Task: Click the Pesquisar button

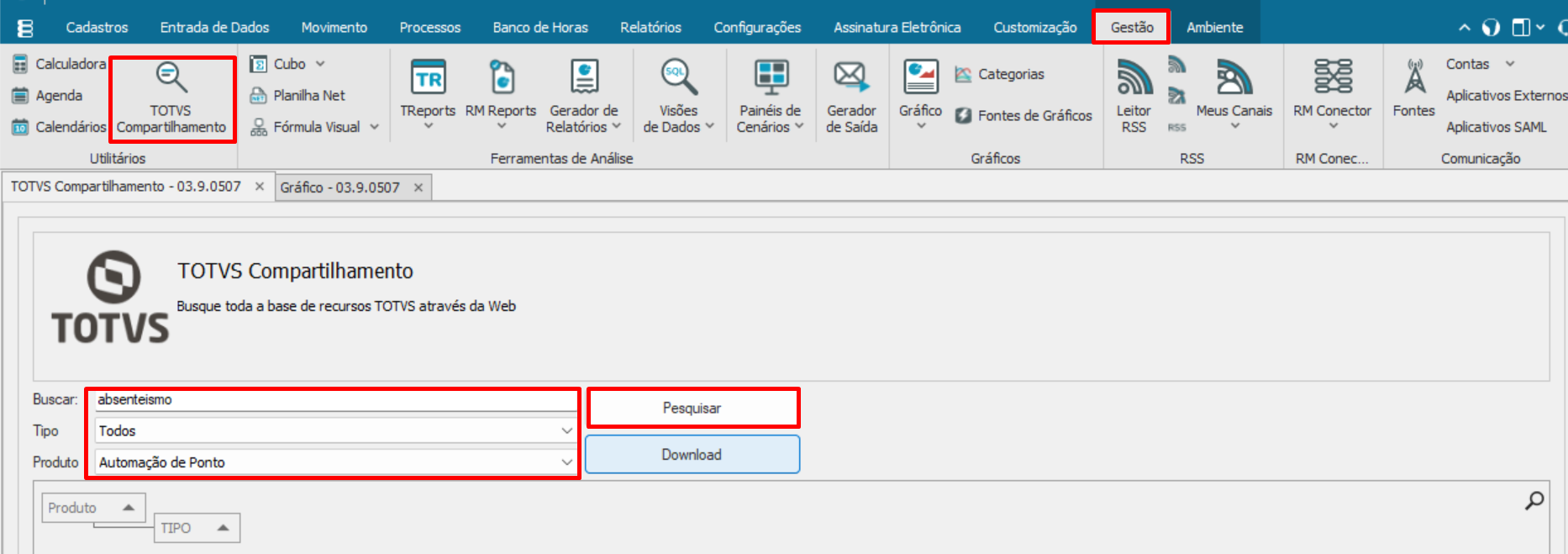Action: [x=692, y=408]
